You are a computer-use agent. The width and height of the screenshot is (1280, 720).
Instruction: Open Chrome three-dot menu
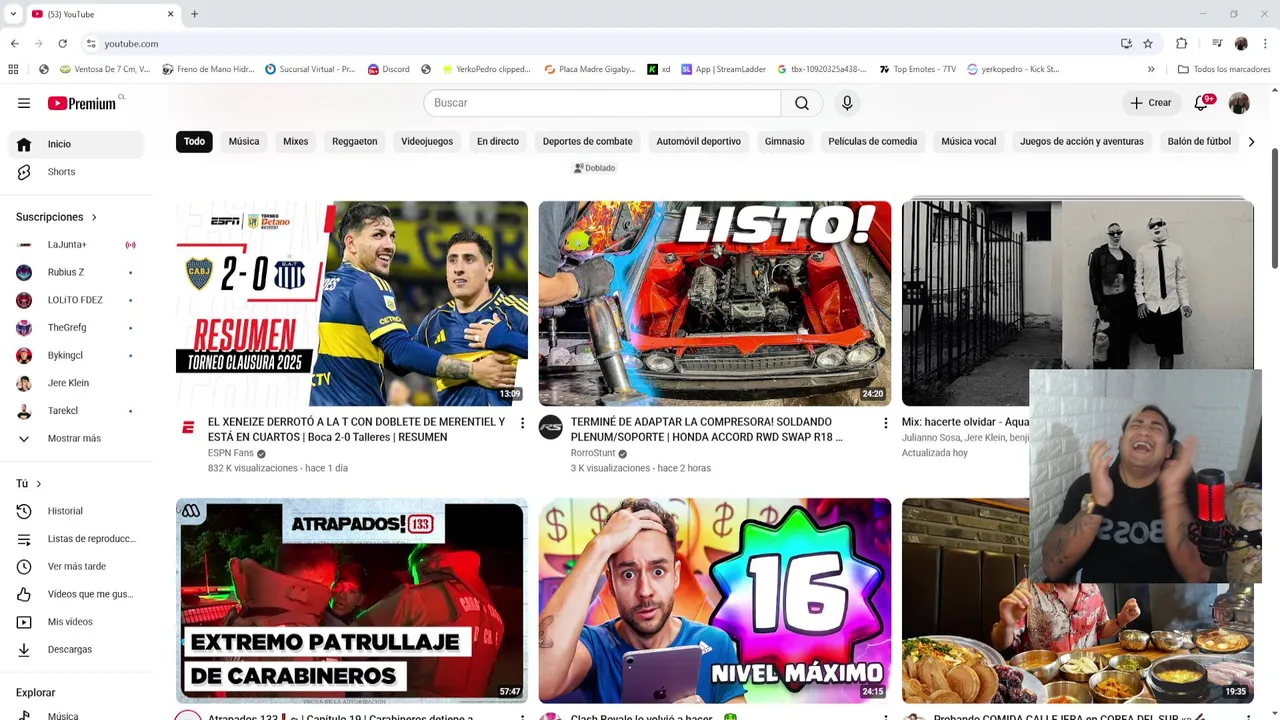coord(1265,44)
